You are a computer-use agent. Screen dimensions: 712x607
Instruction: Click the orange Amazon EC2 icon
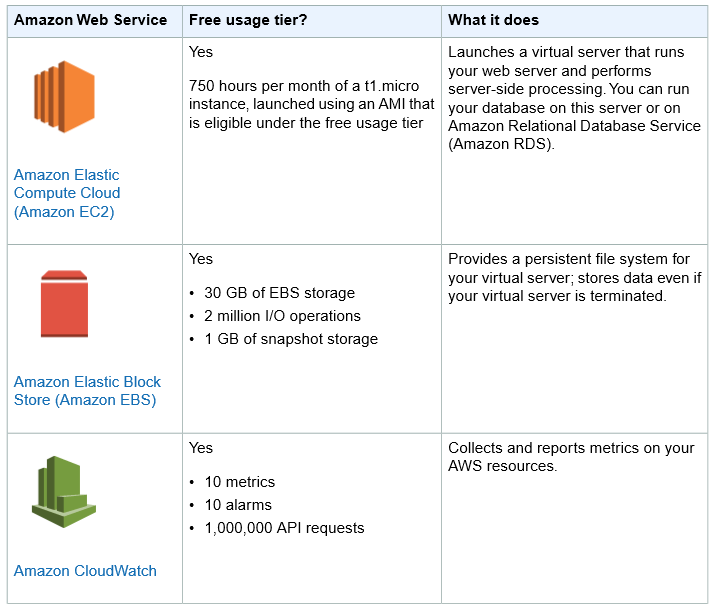click(64, 96)
